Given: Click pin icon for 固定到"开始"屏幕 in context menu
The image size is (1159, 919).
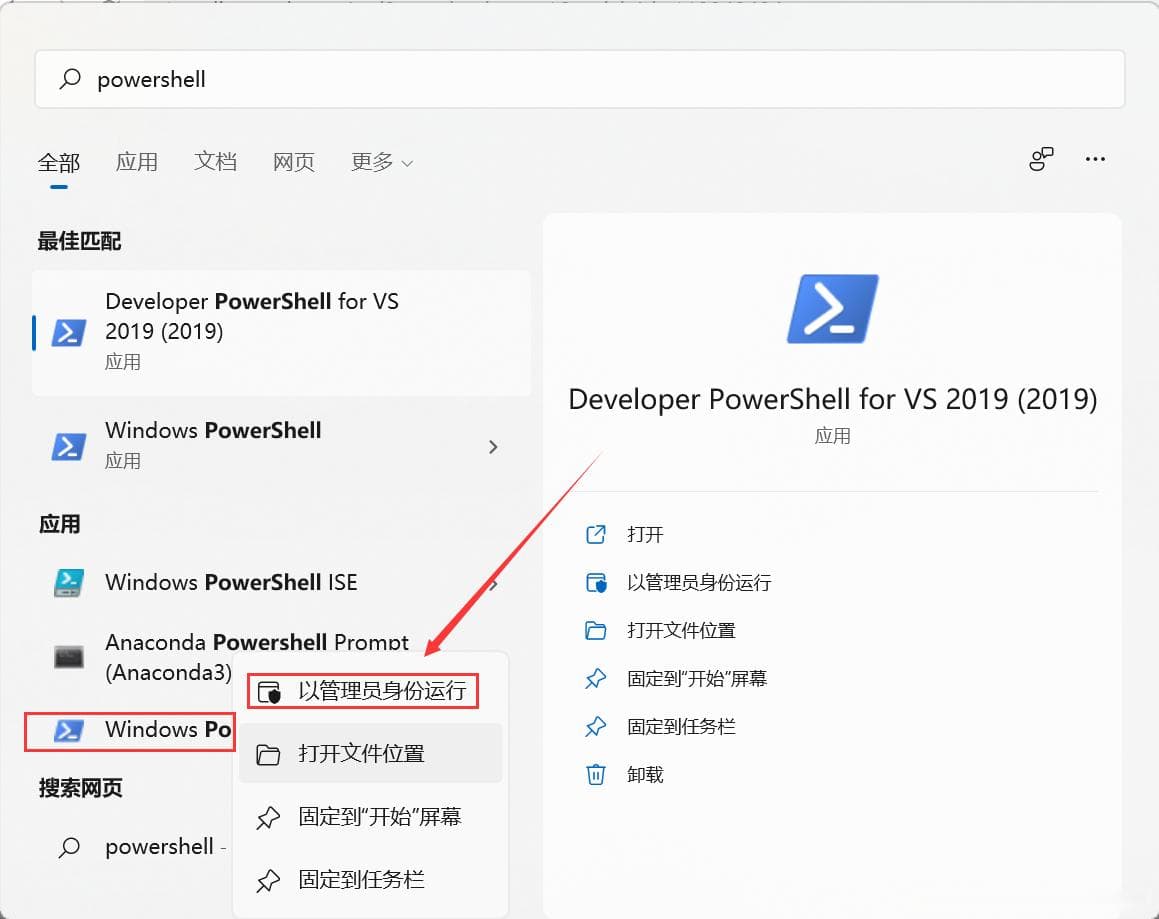Looking at the screenshot, I should coord(268,818).
